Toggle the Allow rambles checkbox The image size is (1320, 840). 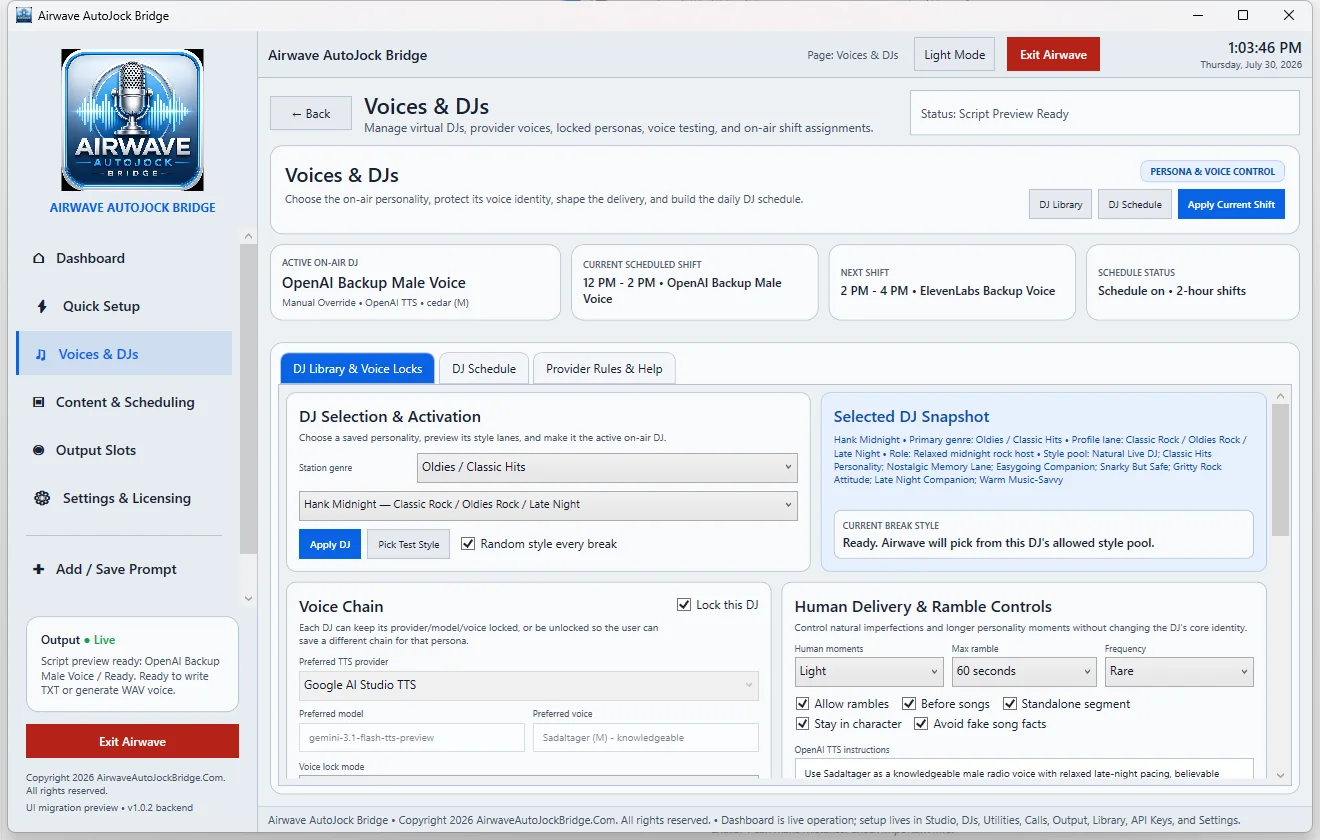[803, 704]
